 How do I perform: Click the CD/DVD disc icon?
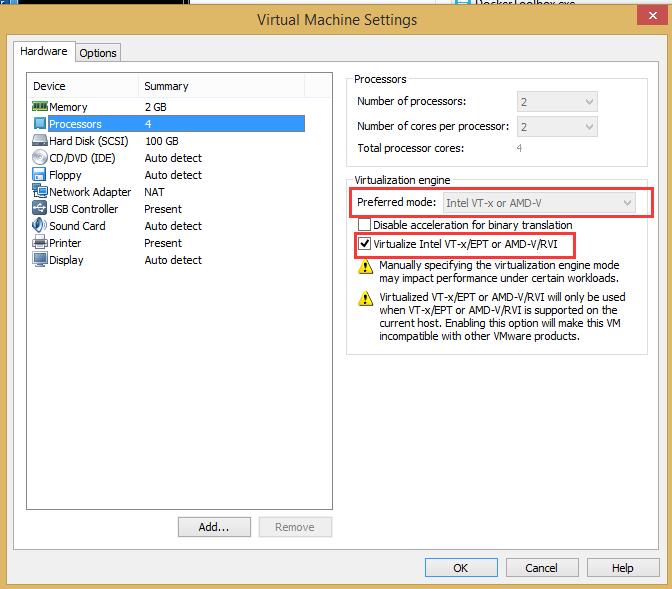tap(40, 157)
